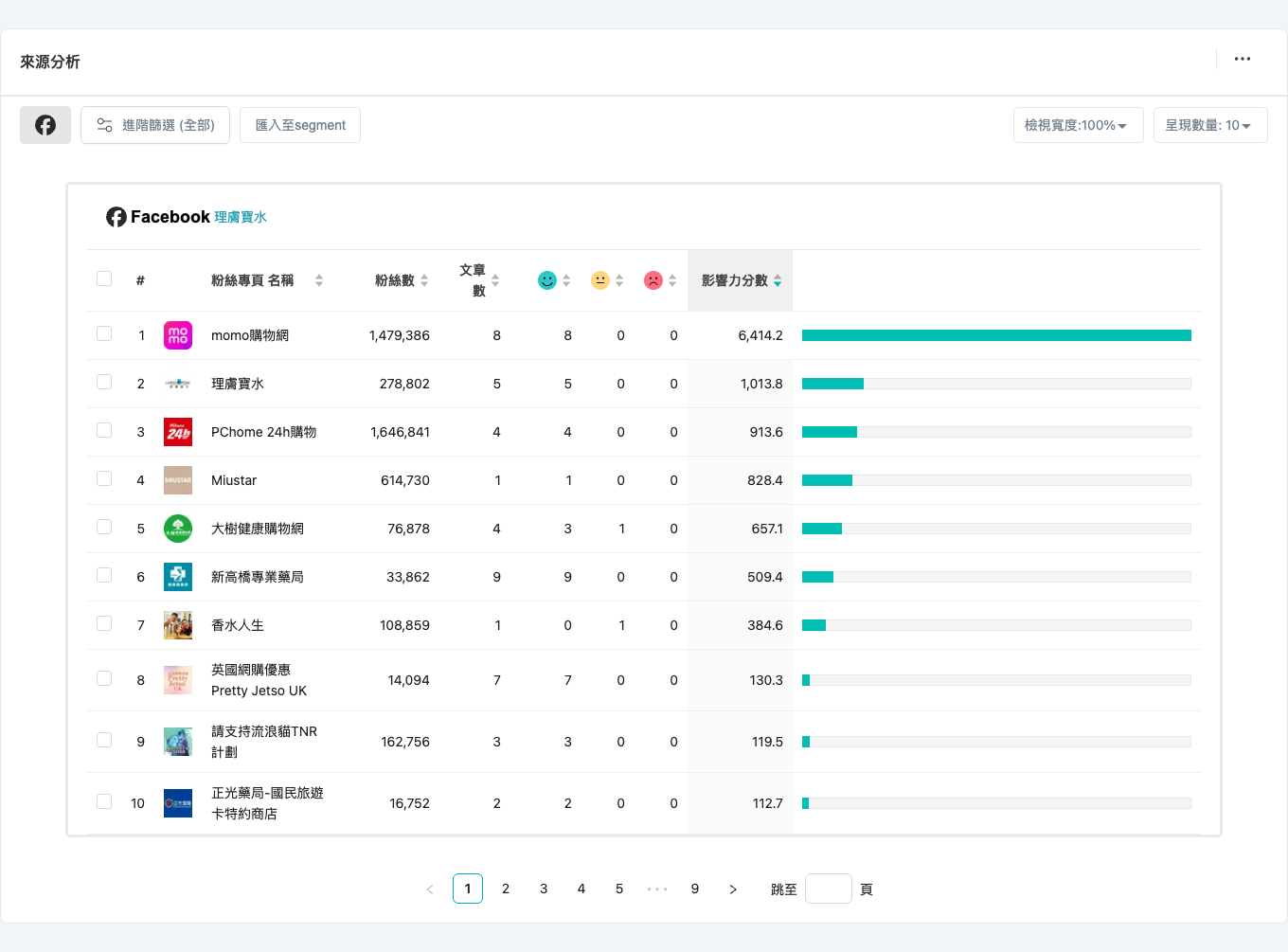This screenshot has width=1288, height=952.
Task: Open the three-dot more options menu
Action: 1243,59
